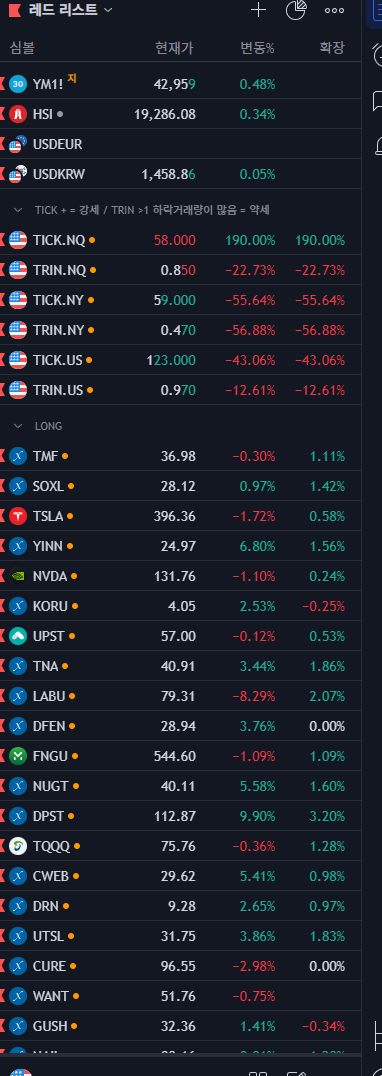Click the add symbol plus icon
Image resolution: width=382 pixels, height=1076 pixels.
[x=258, y=10]
